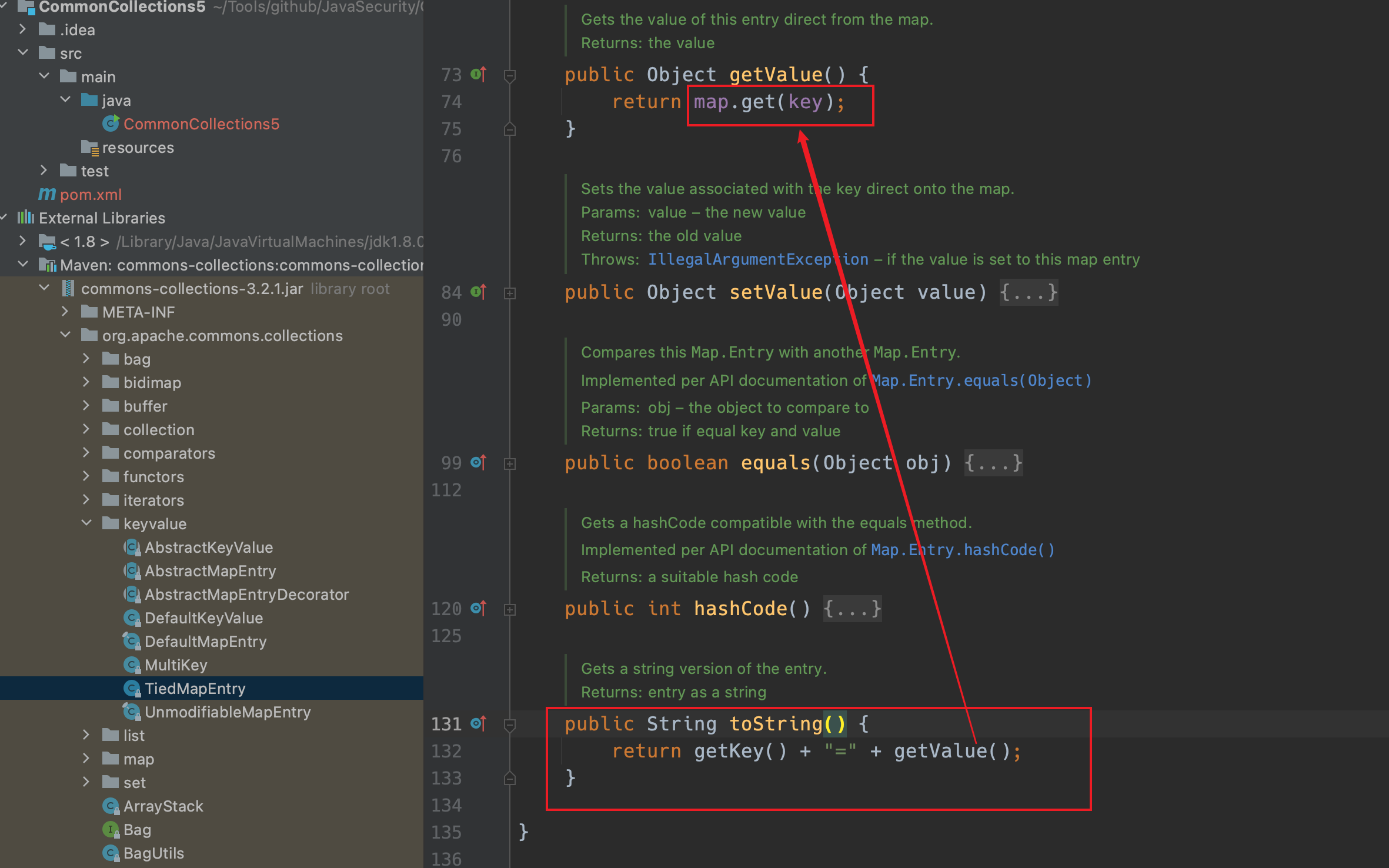Open the Bag interface in project tree
1389x868 pixels.
(x=137, y=830)
